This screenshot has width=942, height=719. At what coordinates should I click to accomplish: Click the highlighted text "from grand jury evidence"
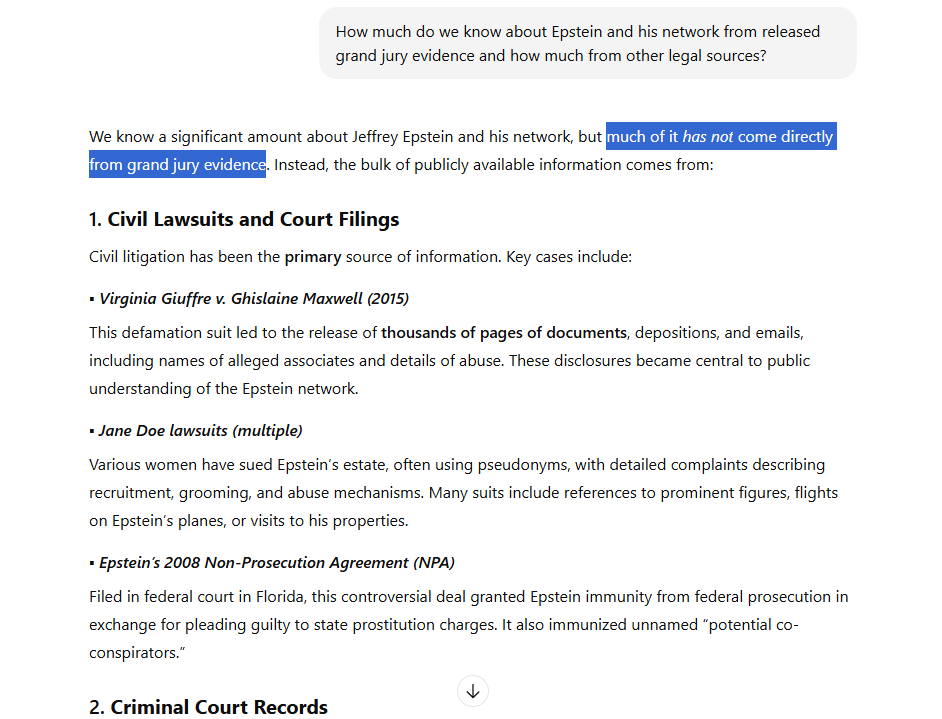177,165
